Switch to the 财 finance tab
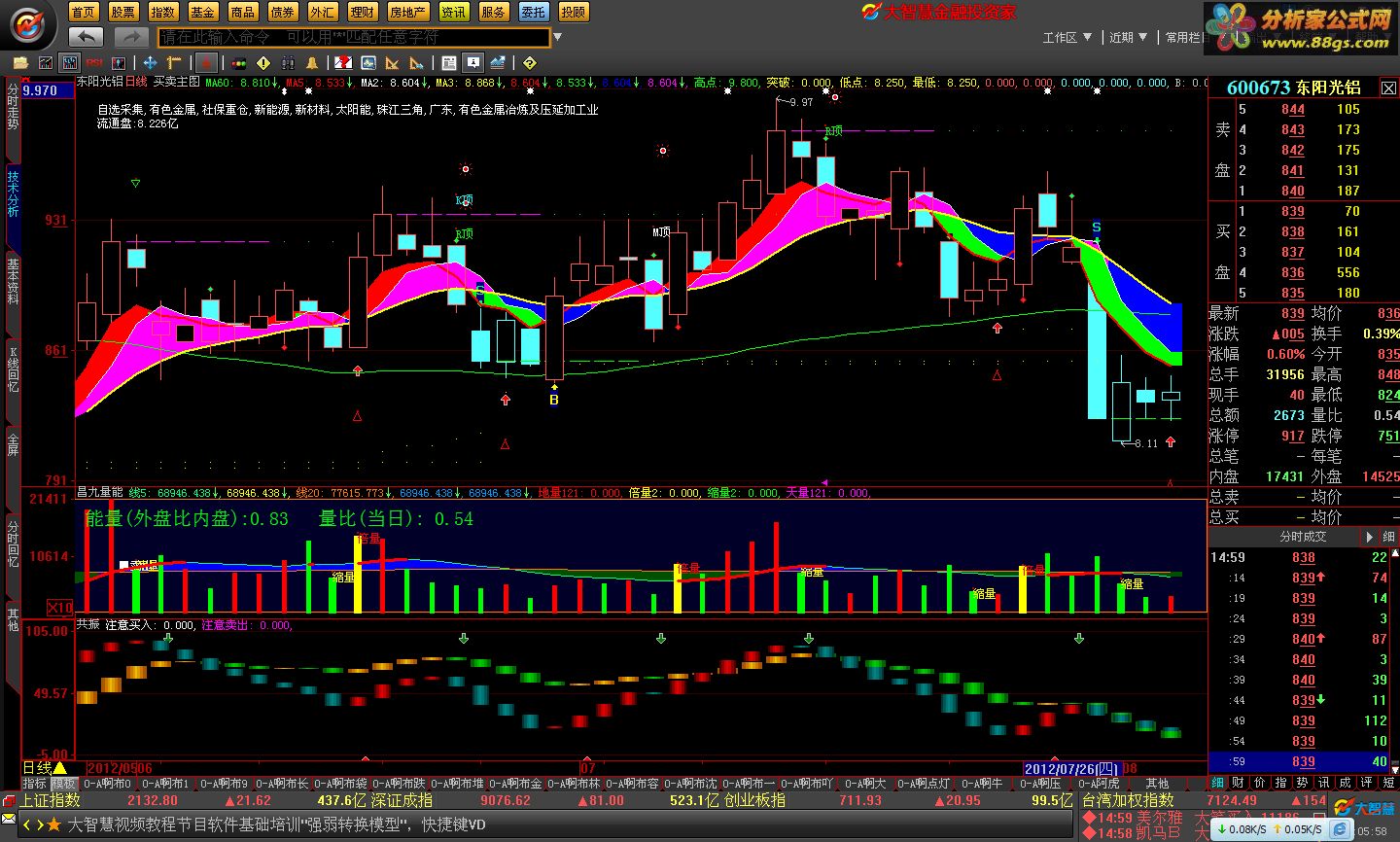This screenshot has height=842, width=1400. tap(1238, 782)
